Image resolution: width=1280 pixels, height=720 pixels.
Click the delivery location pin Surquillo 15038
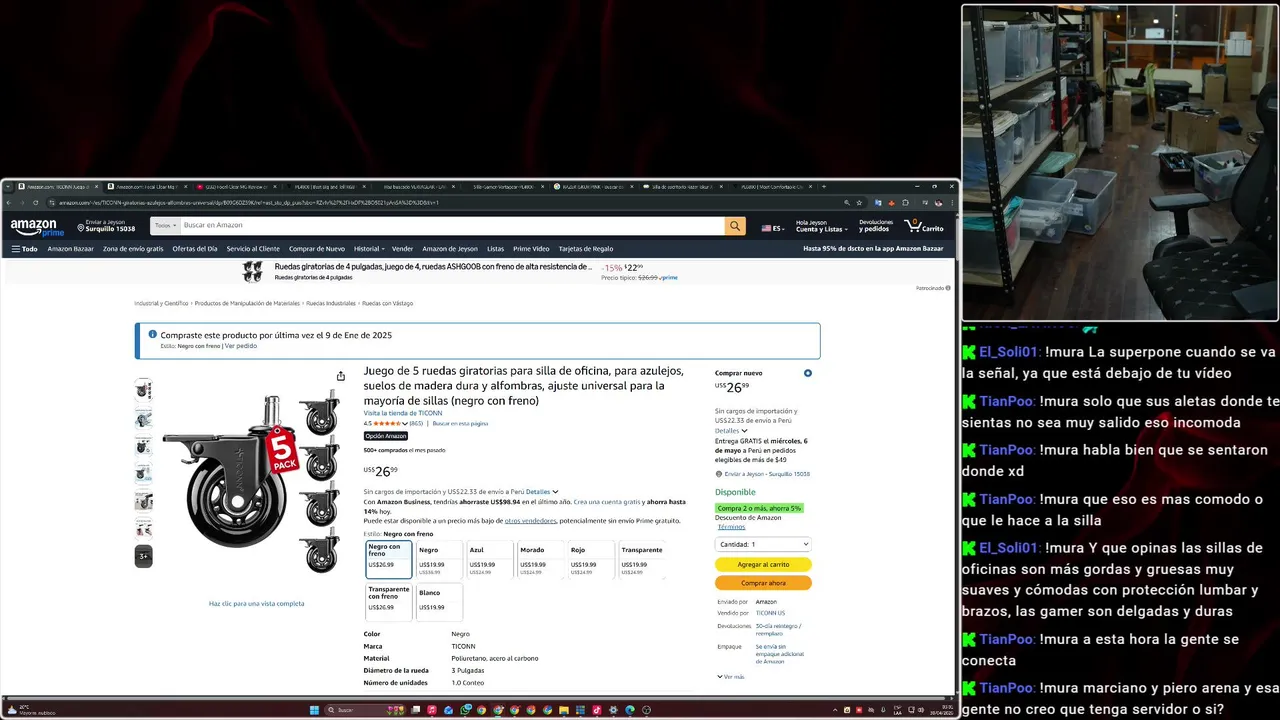[x=106, y=226]
